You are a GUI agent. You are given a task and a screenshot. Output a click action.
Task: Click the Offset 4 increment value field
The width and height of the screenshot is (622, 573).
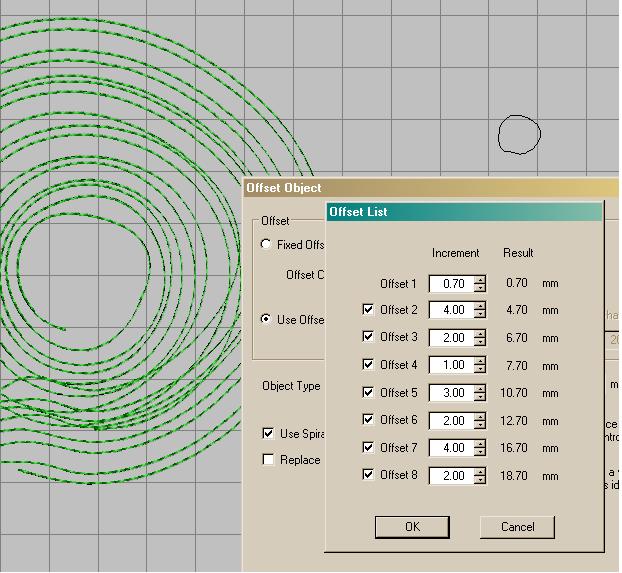[451, 366]
